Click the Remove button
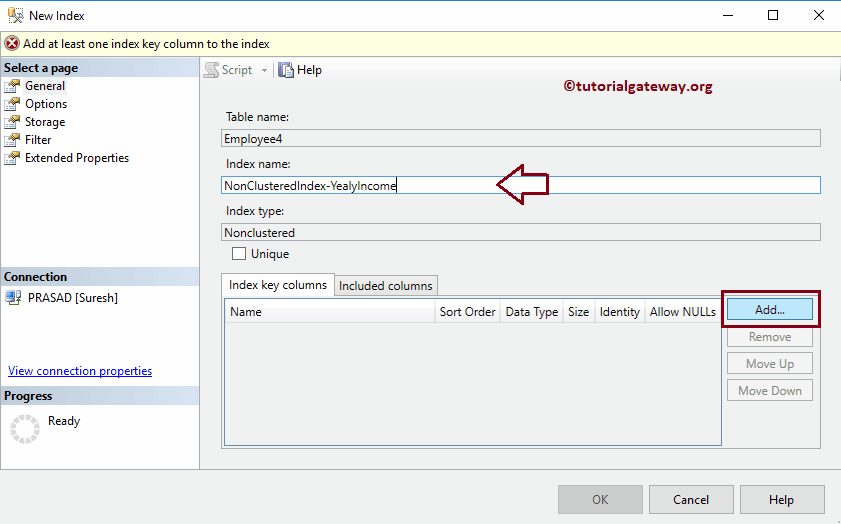Viewport: 841px width, 524px height. [770, 337]
